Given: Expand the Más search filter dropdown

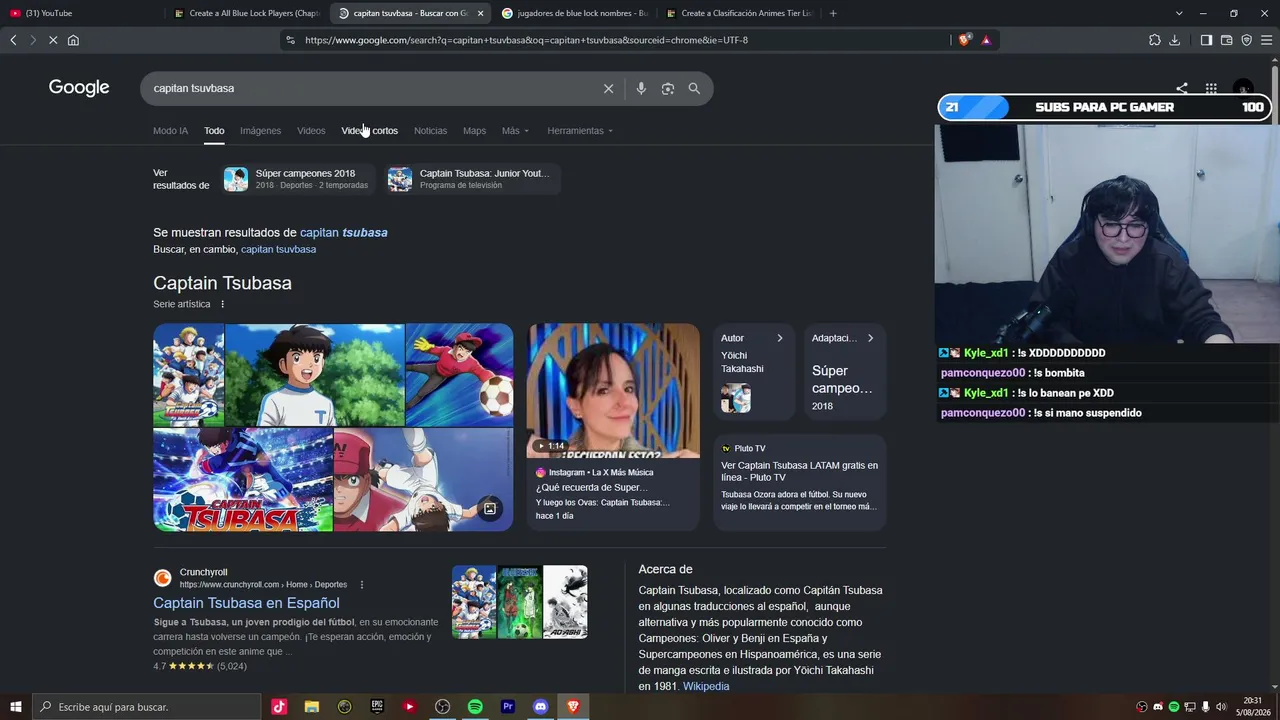Looking at the screenshot, I should [515, 131].
